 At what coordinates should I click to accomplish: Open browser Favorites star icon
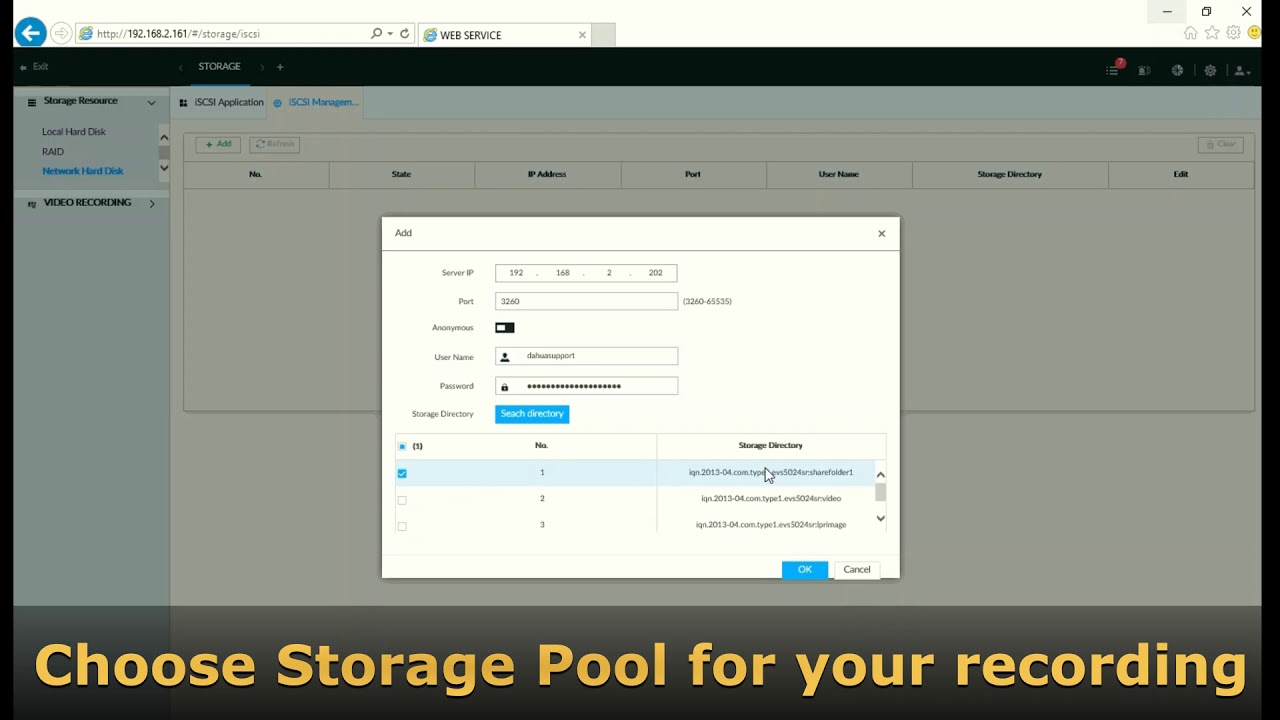[x=1212, y=33]
